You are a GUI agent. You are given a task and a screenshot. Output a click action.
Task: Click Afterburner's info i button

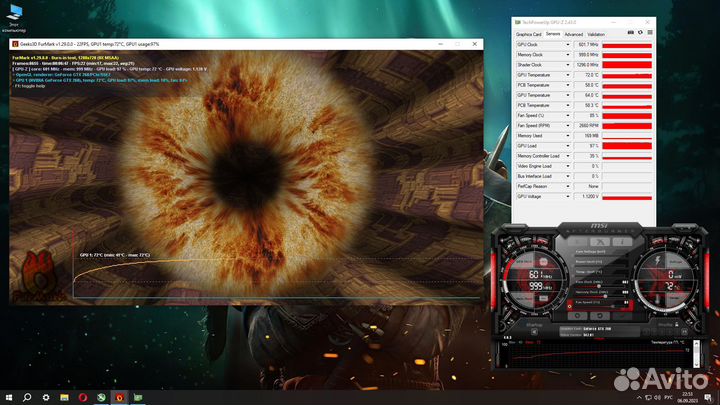621,242
